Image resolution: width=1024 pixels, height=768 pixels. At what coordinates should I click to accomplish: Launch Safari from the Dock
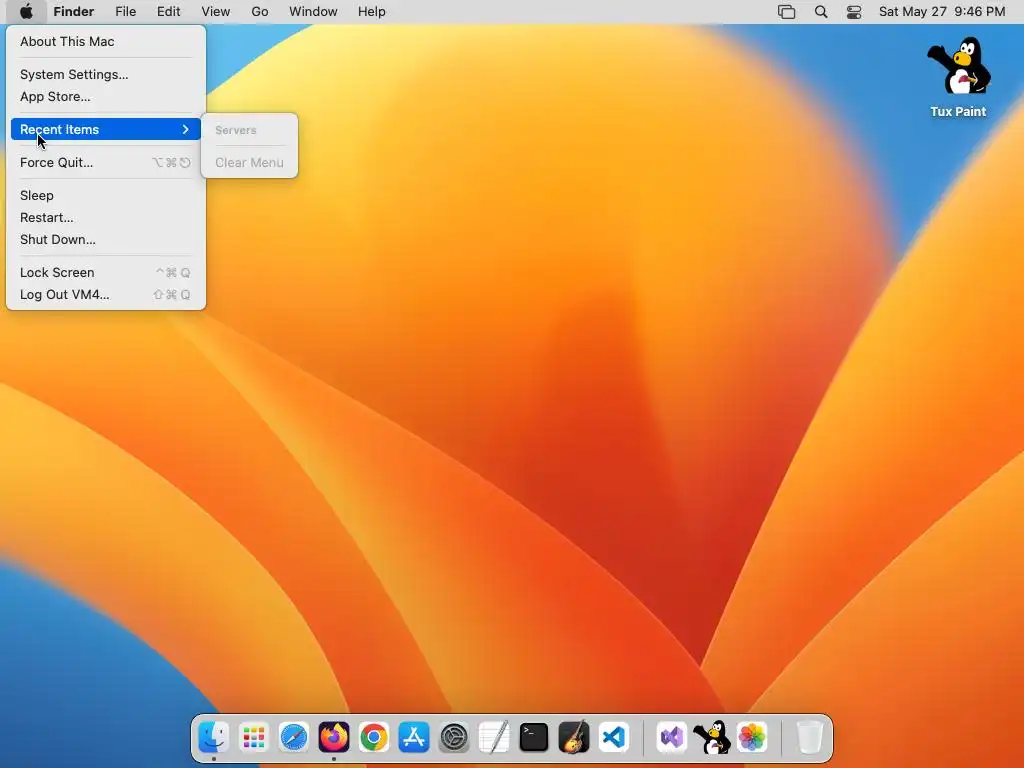pyautogui.click(x=294, y=738)
